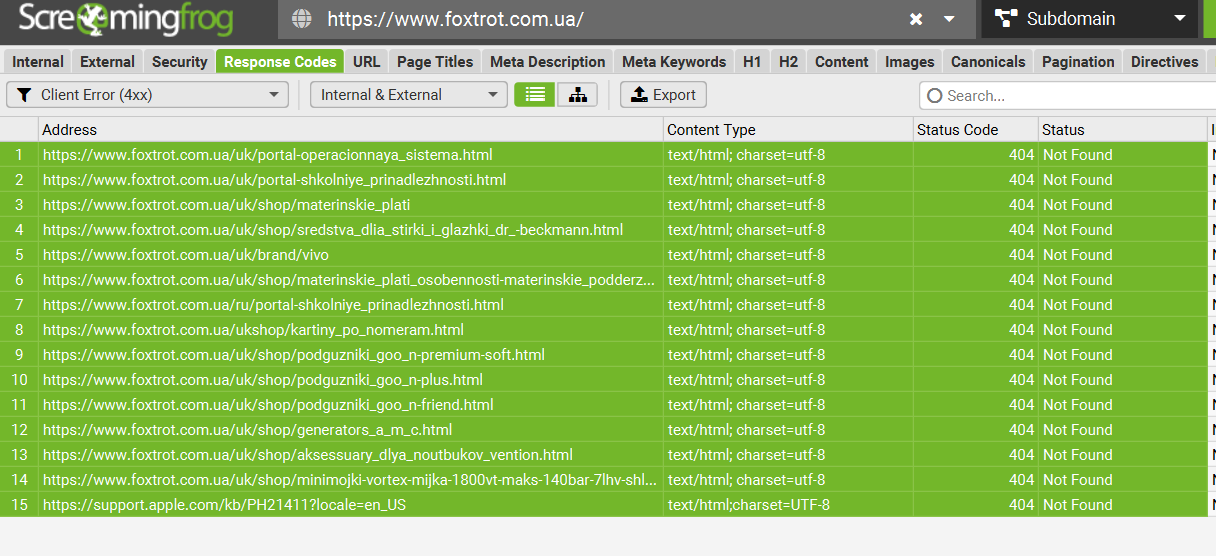Open the Internal & External dropdown
Image resolution: width=1216 pixels, height=556 pixels.
pyautogui.click(x=408, y=95)
